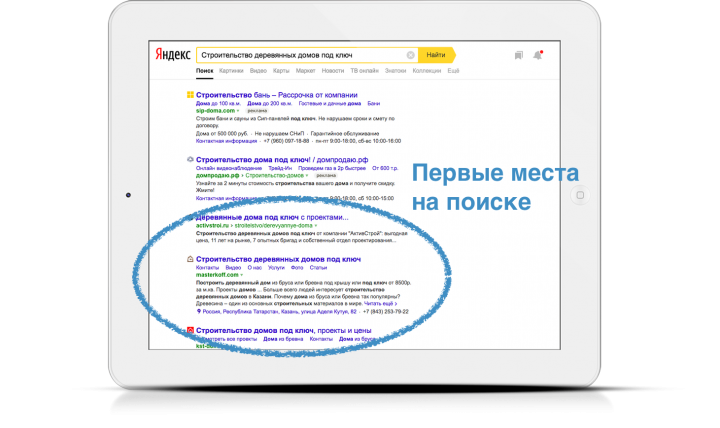Screen dimensions: 720x428
Task: Open 'Строительство дома под ключ! / домпродаю.рф' result
Action: [x=282, y=159]
